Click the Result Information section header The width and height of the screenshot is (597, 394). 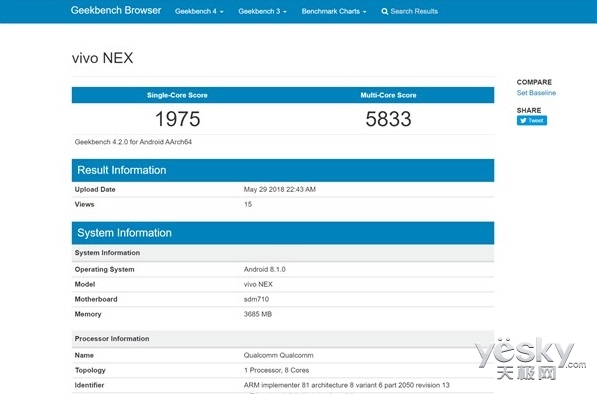point(283,170)
